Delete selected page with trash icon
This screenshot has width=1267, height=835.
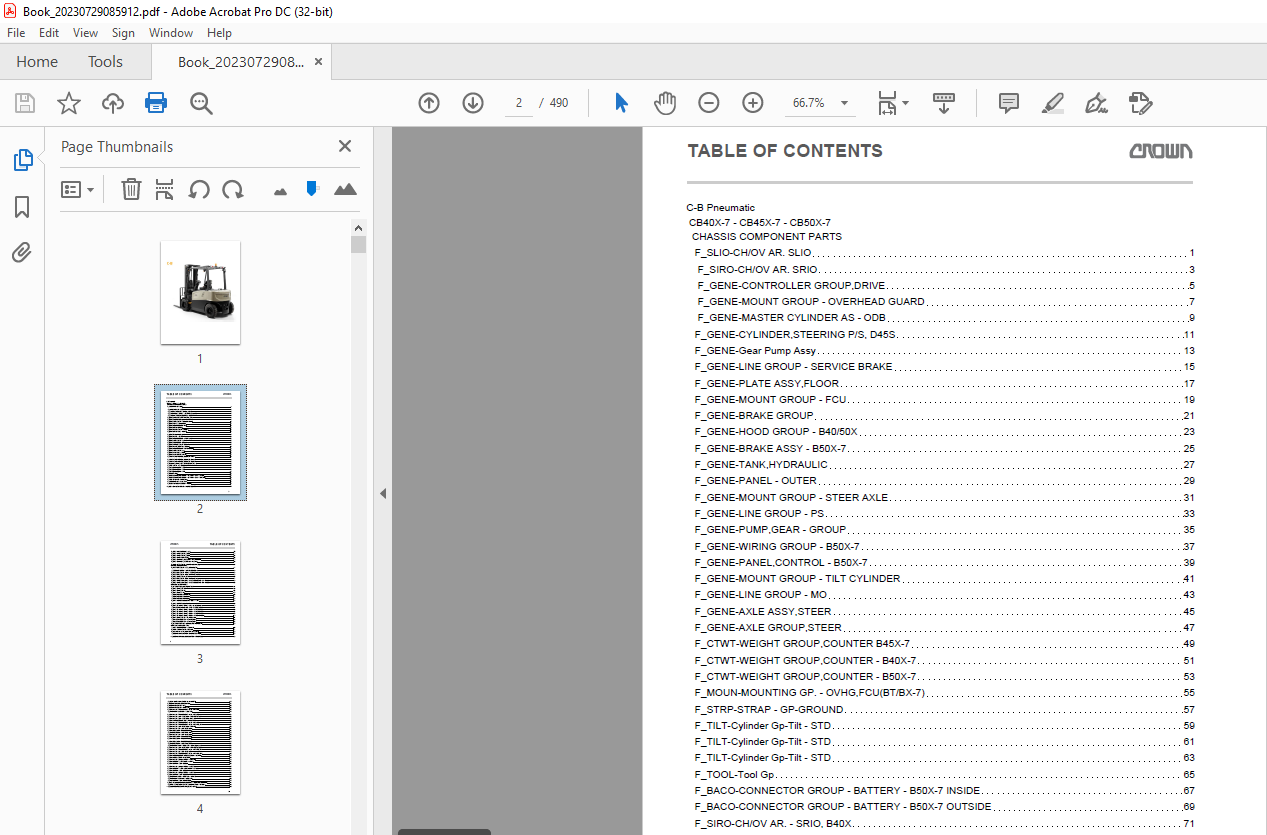click(x=131, y=189)
